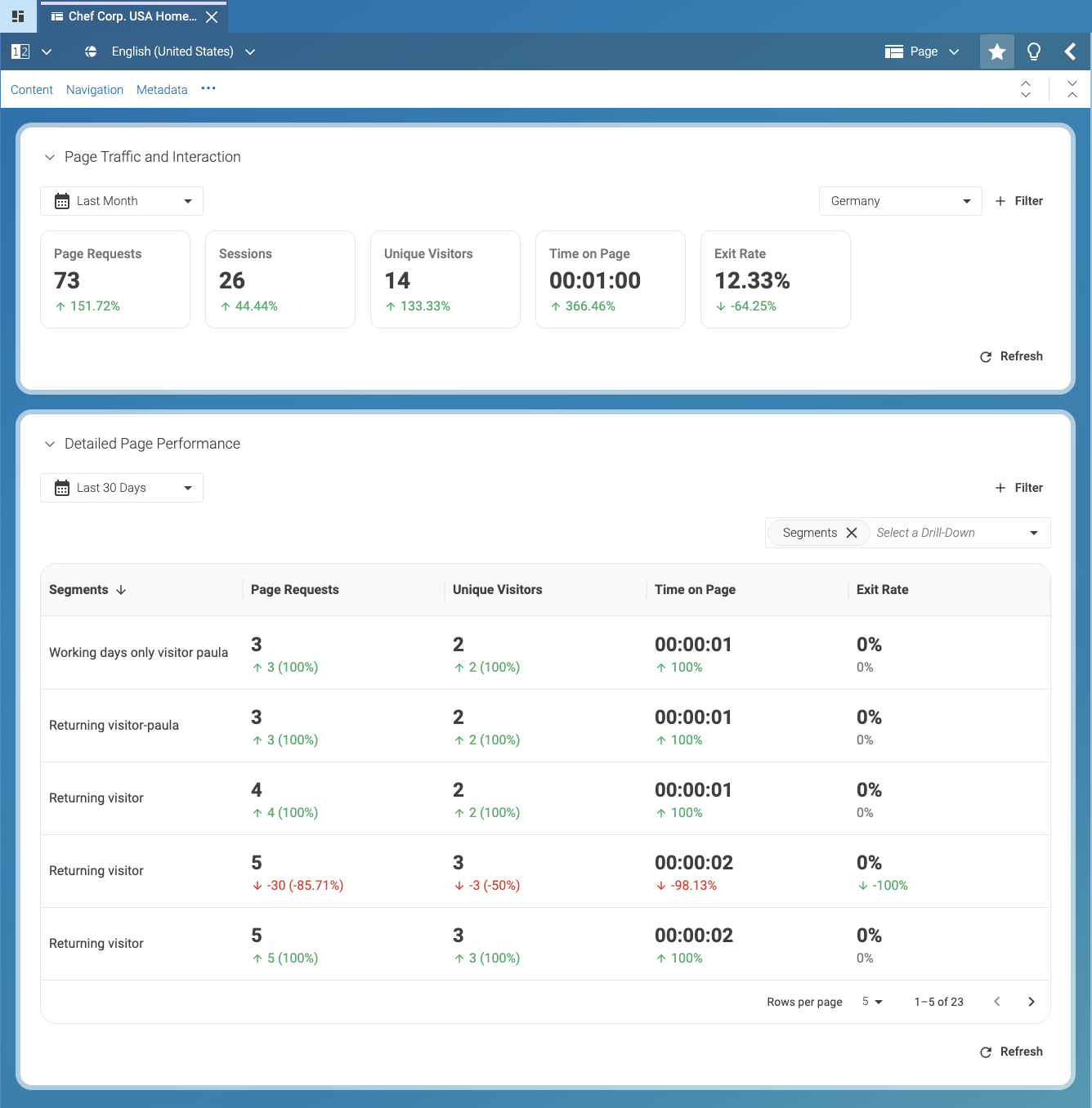Switch to the Metadata tab
This screenshot has width=1092, height=1108.
point(162,90)
